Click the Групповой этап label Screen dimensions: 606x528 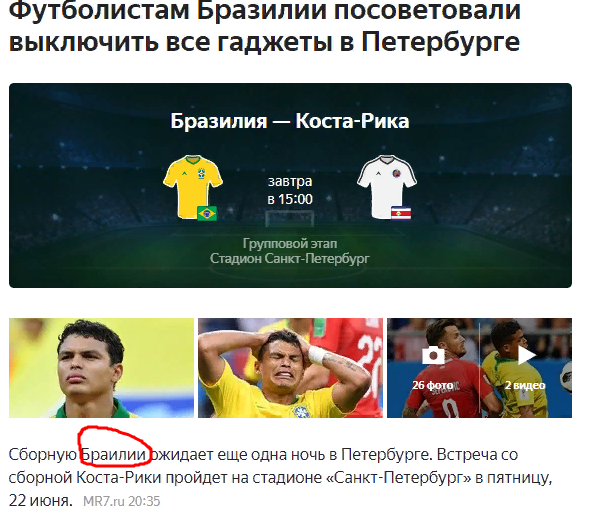coord(290,244)
